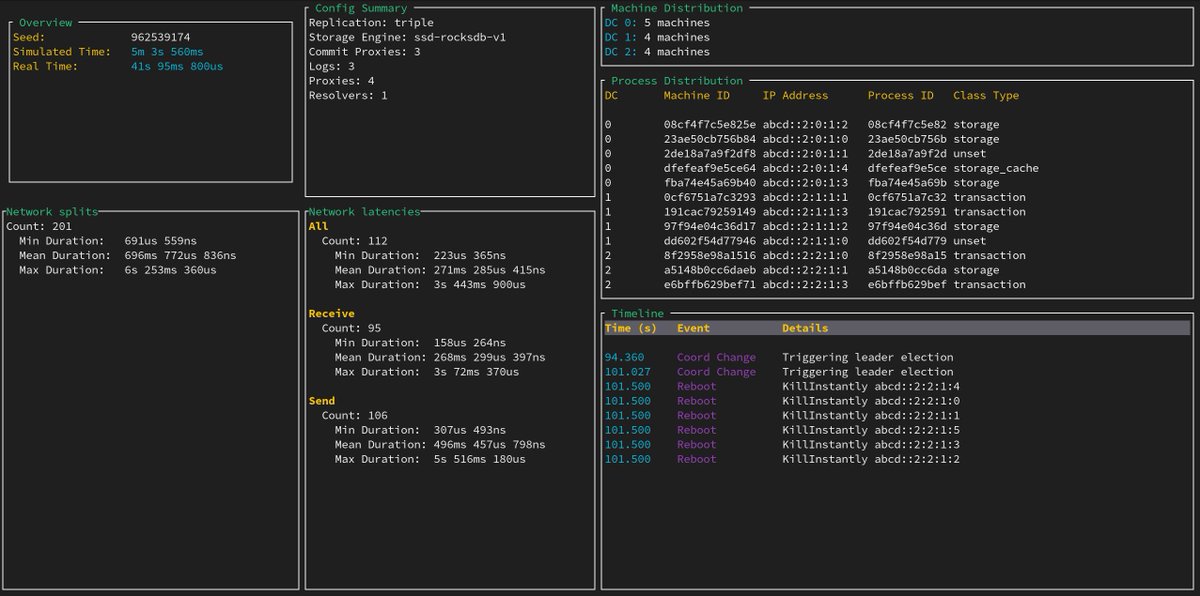Select the All latency section
This screenshot has height=596, width=1200.
tap(320, 226)
